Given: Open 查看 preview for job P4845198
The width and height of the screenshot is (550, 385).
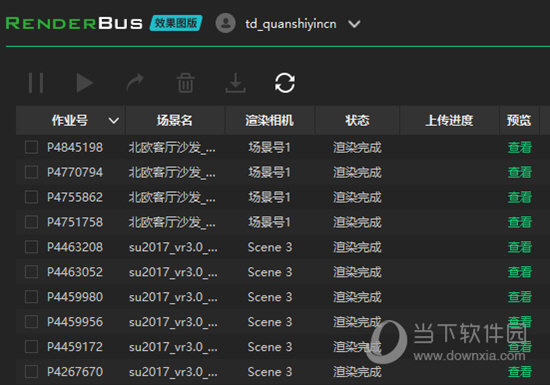Looking at the screenshot, I should (520, 147).
